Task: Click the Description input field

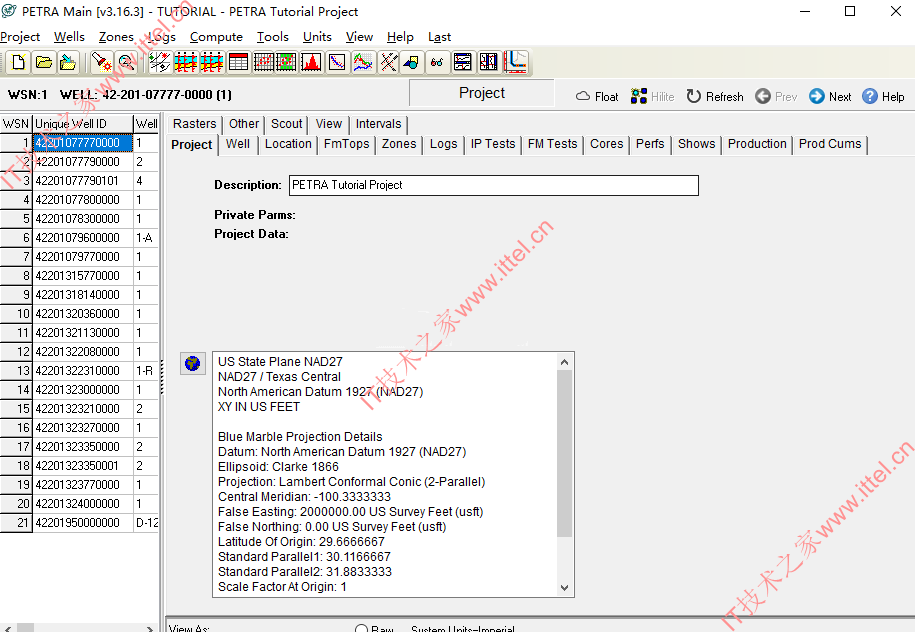Action: (x=494, y=185)
